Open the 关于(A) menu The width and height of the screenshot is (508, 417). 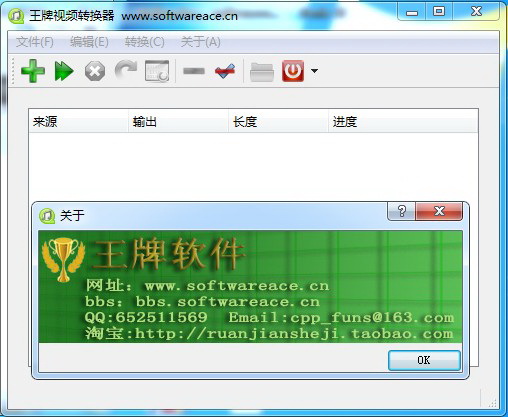pos(200,42)
